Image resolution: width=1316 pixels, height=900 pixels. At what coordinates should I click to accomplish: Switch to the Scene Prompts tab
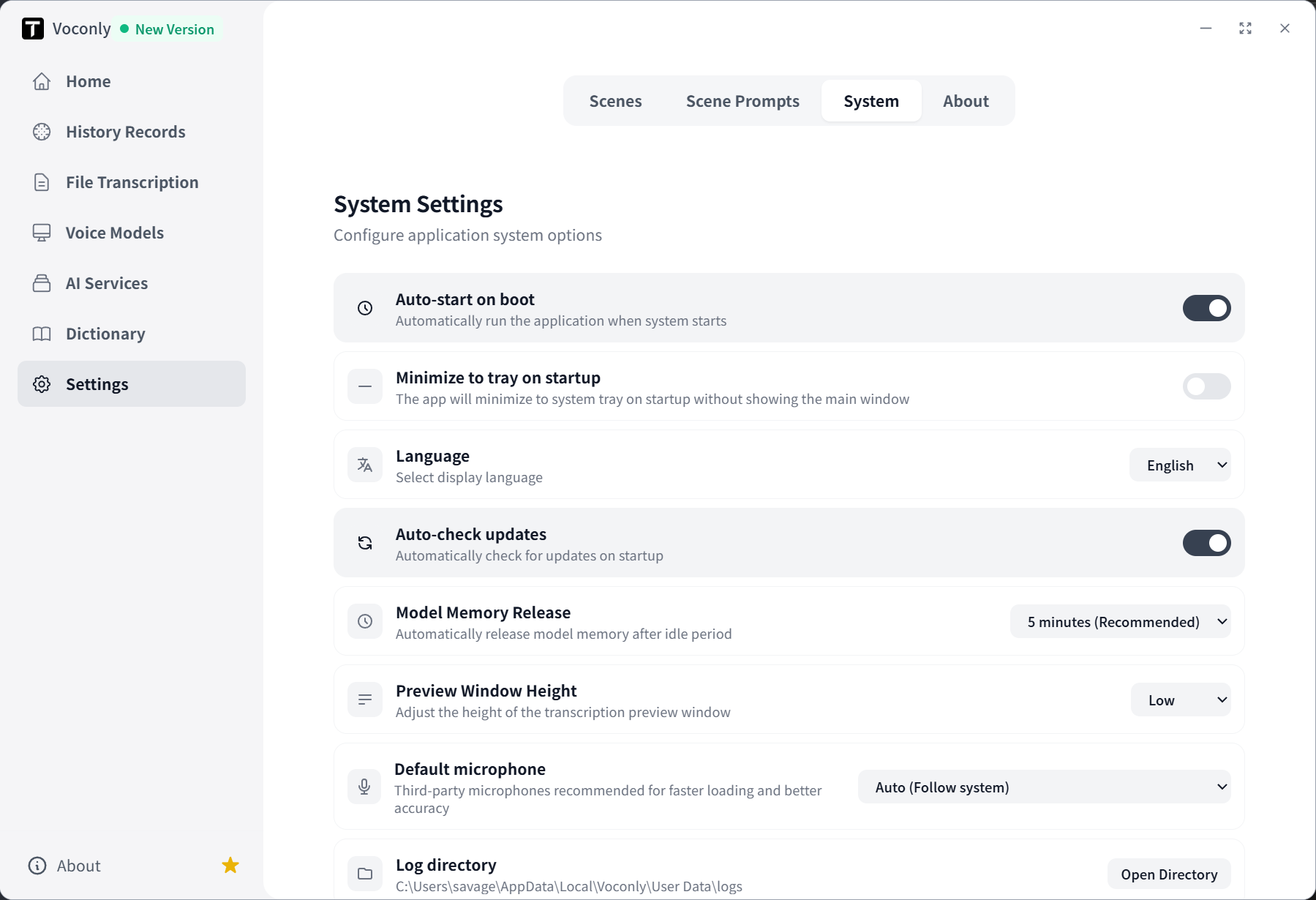coord(742,101)
